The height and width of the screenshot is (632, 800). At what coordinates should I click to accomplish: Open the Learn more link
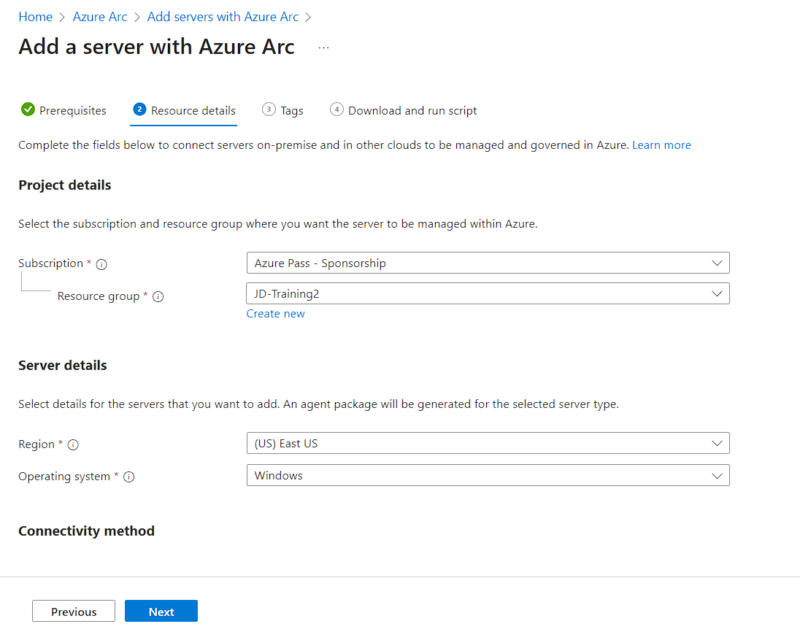[x=661, y=144]
